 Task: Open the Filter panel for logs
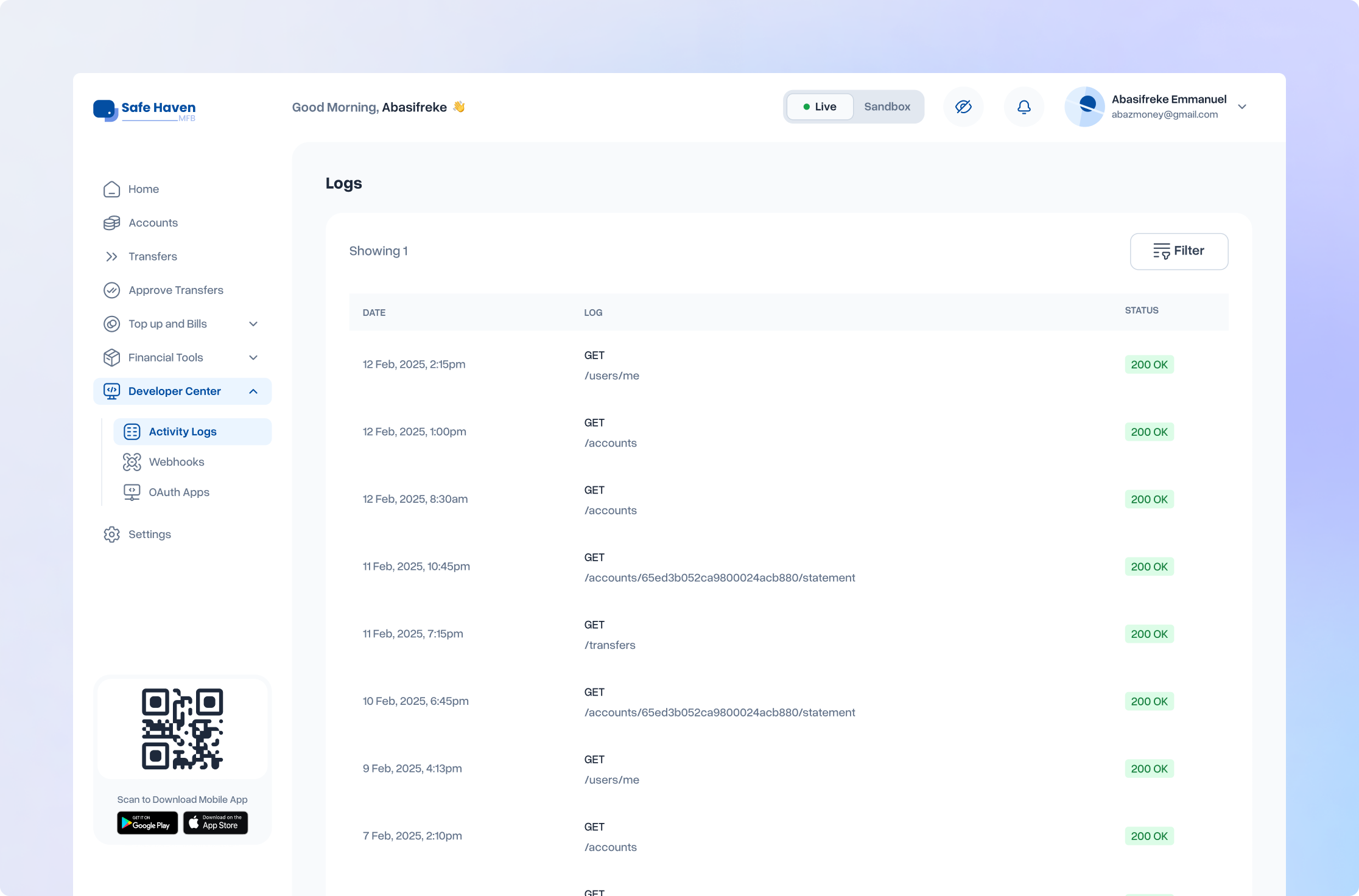(x=1179, y=251)
